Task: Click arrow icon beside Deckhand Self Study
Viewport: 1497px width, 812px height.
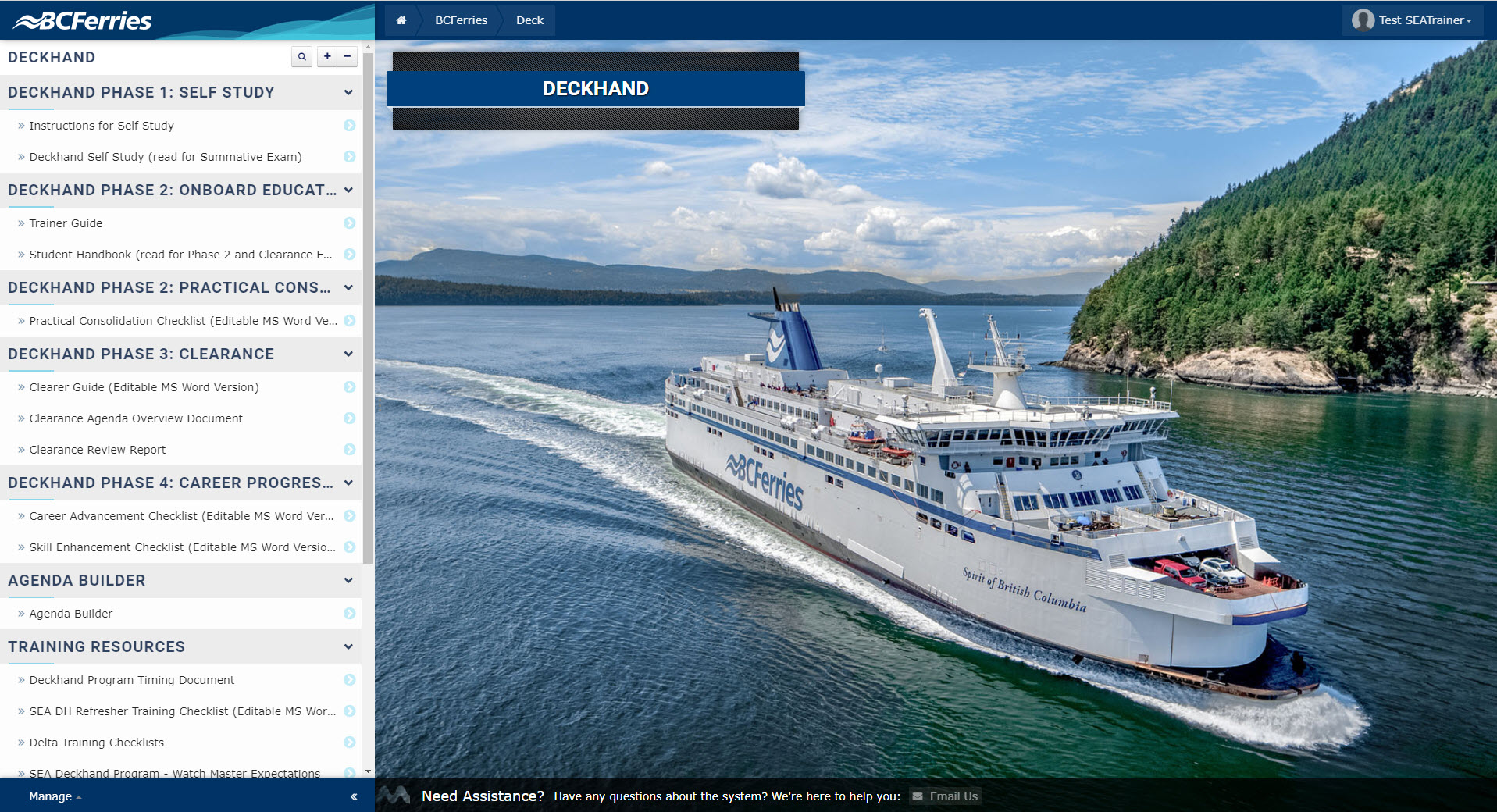Action: (350, 157)
